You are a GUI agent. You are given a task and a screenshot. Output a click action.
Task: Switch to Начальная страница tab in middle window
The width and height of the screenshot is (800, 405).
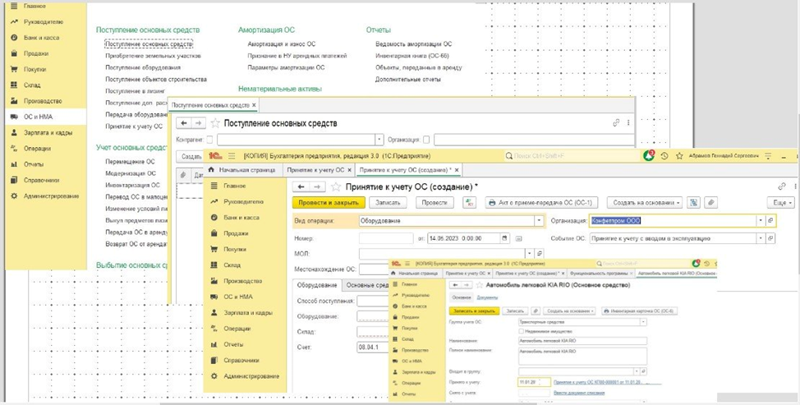pyautogui.click(x=243, y=170)
